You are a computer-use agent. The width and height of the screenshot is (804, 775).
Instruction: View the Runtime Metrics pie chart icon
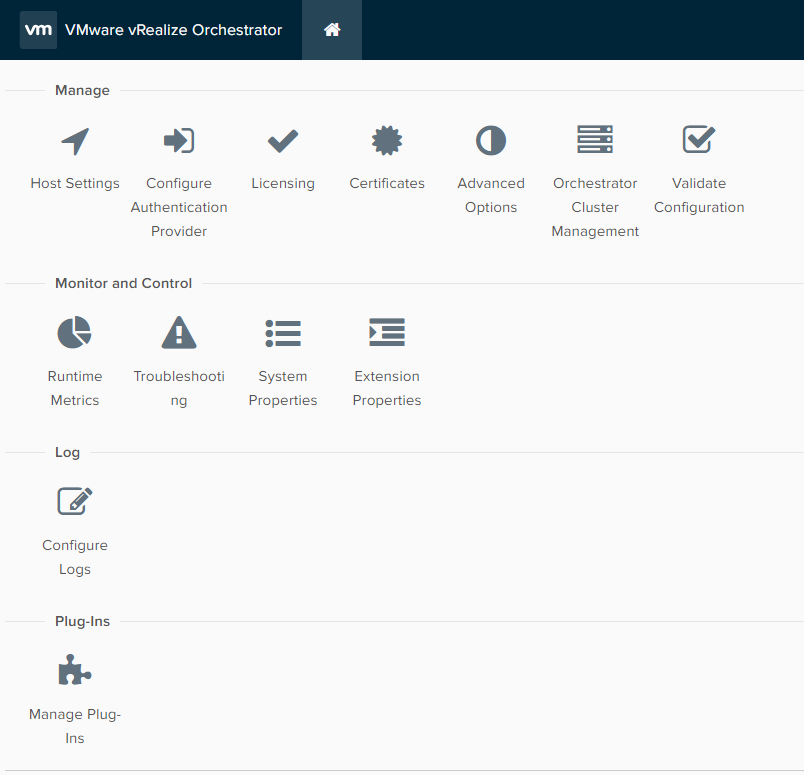74,332
